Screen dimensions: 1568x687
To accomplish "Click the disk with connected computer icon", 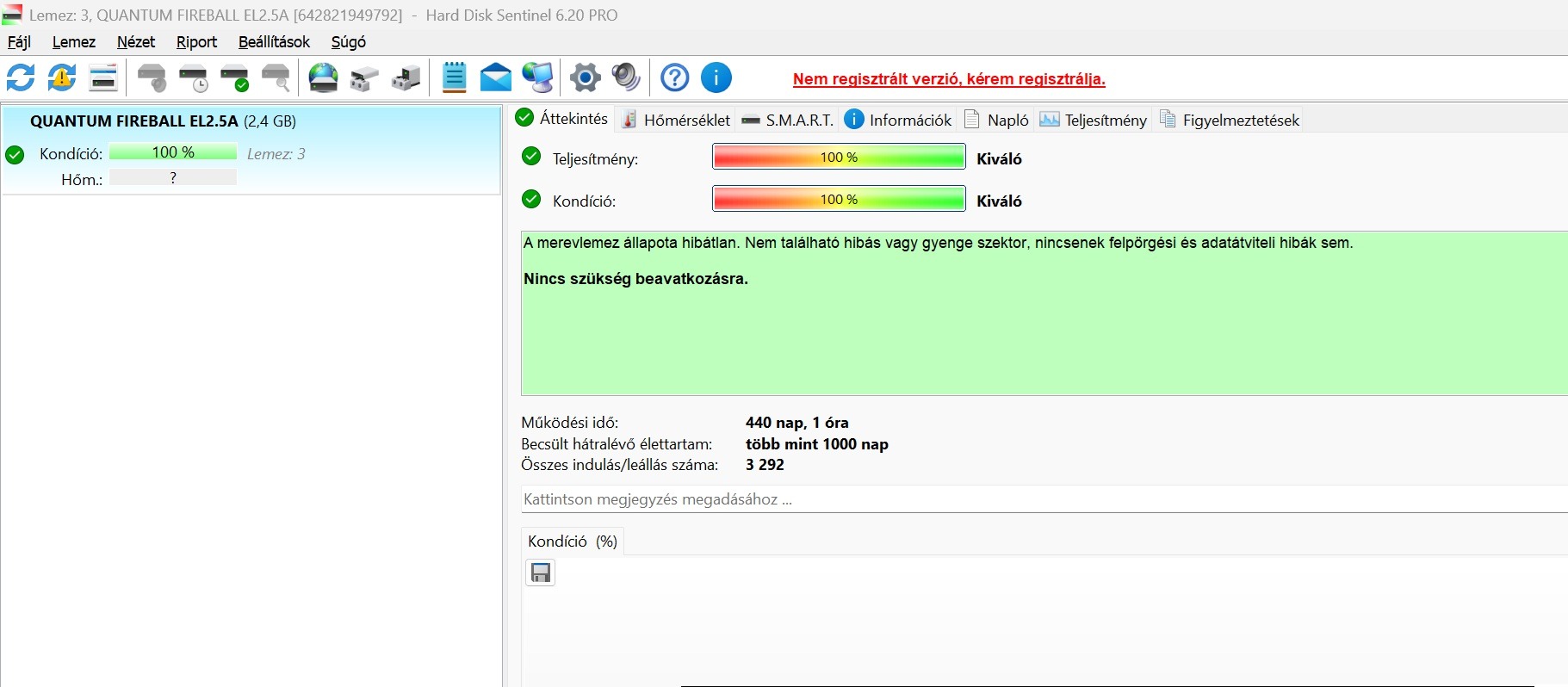I will click(x=406, y=77).
